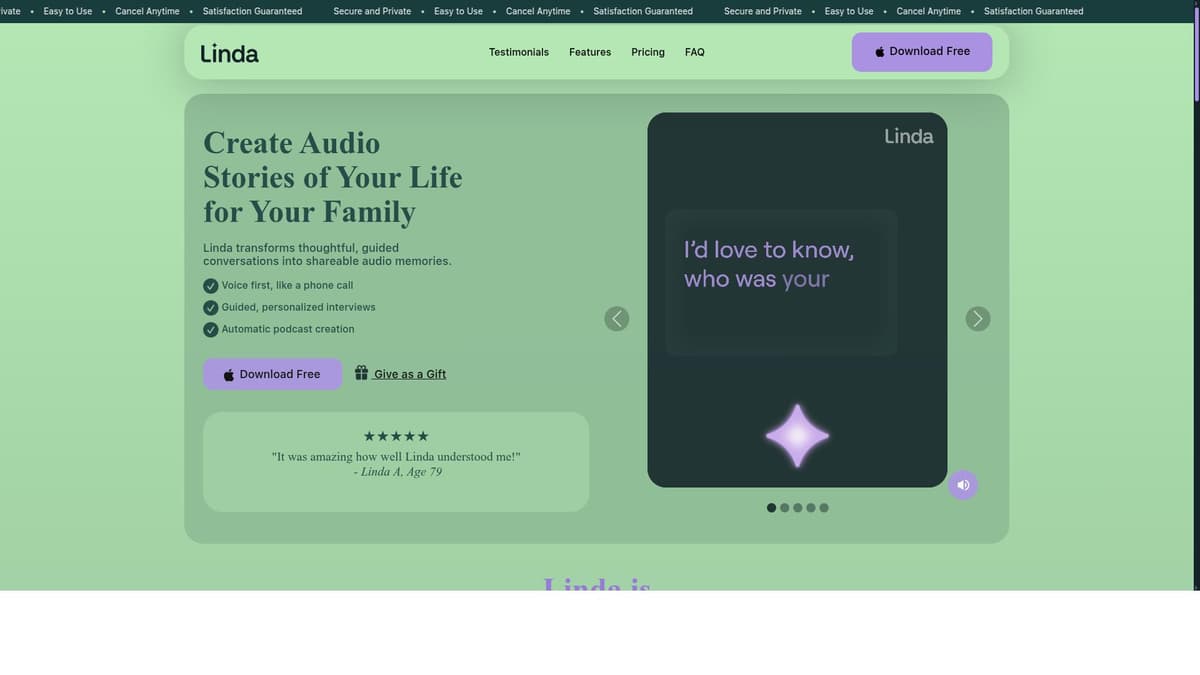Open the FAQ nav link
Viewport: 1200px width, 675px height.
694,52
